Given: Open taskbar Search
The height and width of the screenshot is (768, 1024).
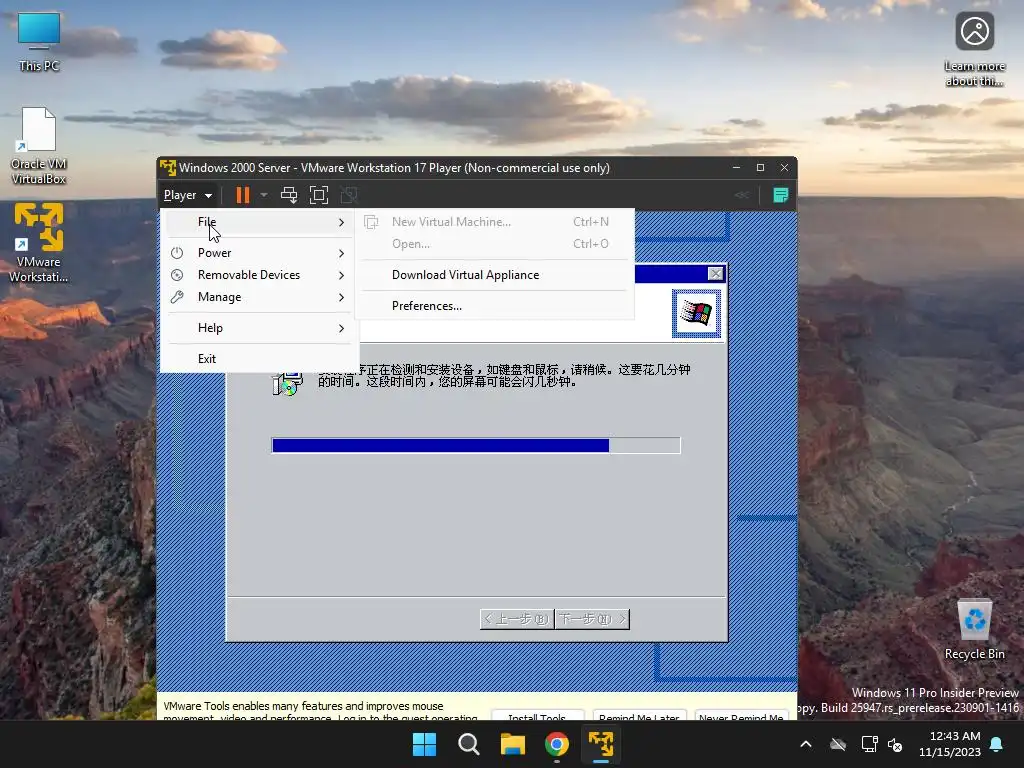Looking at the screenshot, I should tap(468, 744).
